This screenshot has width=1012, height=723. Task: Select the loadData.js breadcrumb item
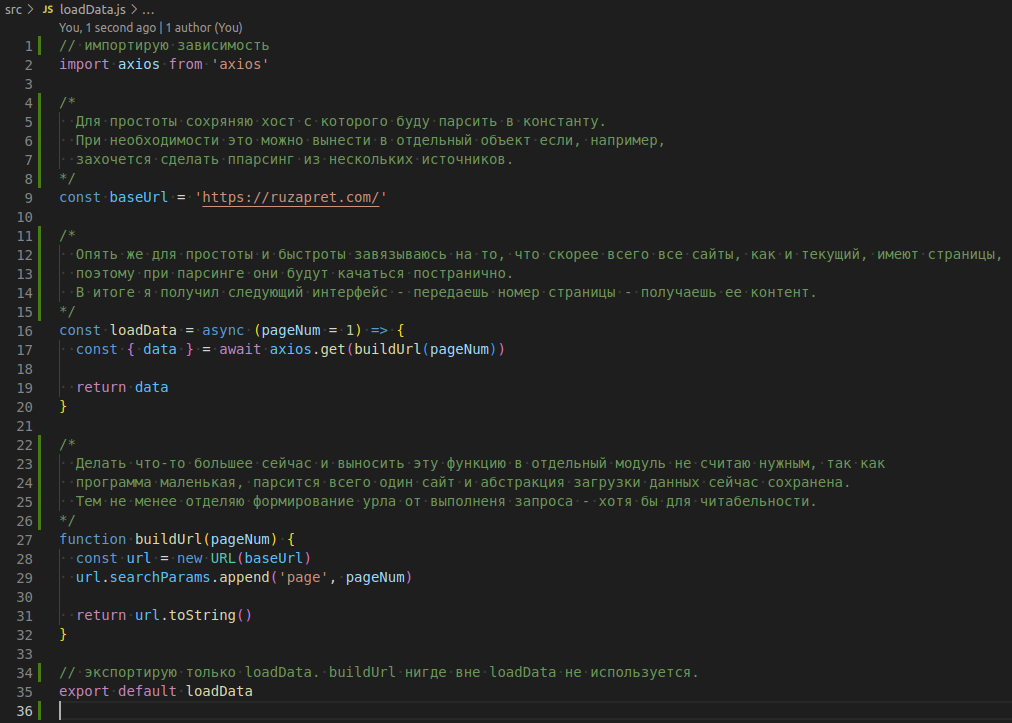[x=92, y=9]
